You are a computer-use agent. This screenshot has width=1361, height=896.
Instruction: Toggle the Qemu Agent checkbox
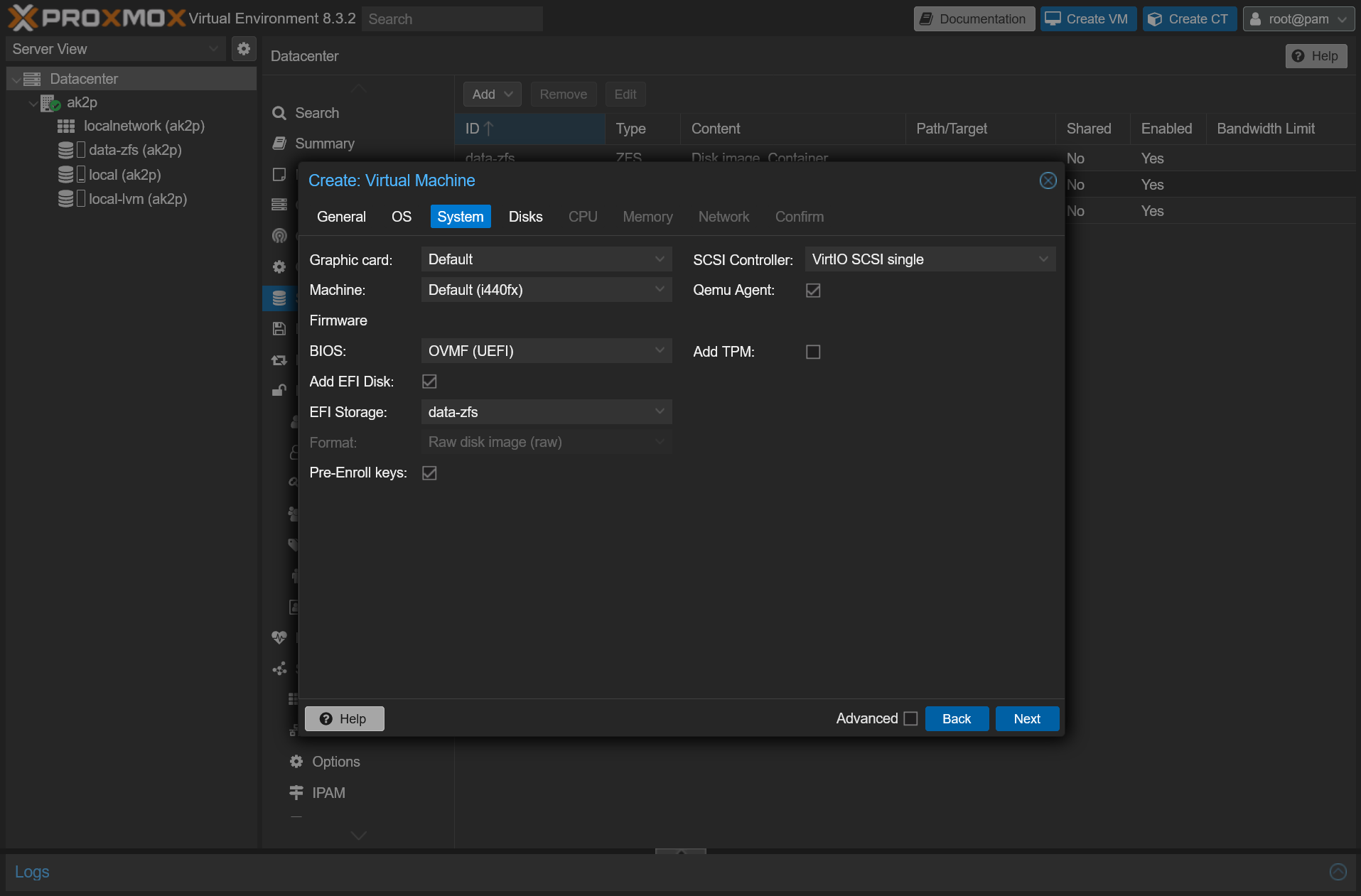click(813, 291)
